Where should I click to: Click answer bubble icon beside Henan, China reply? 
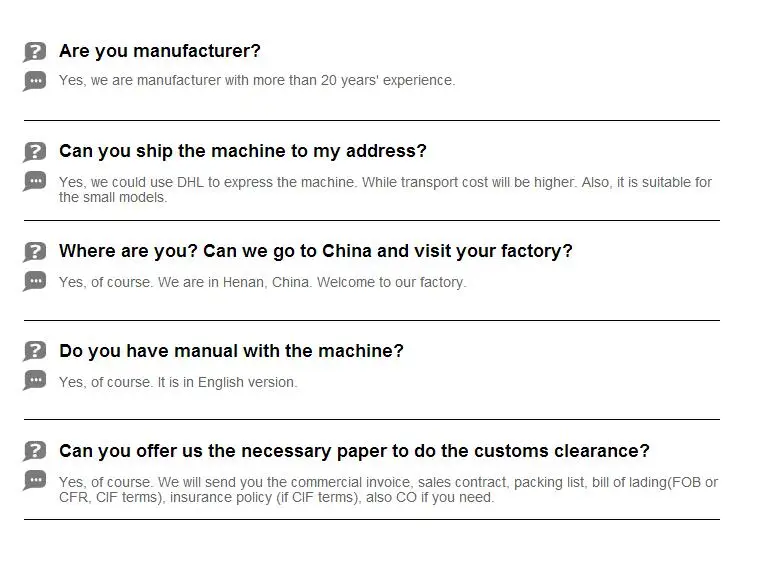[x=35, y=281]
